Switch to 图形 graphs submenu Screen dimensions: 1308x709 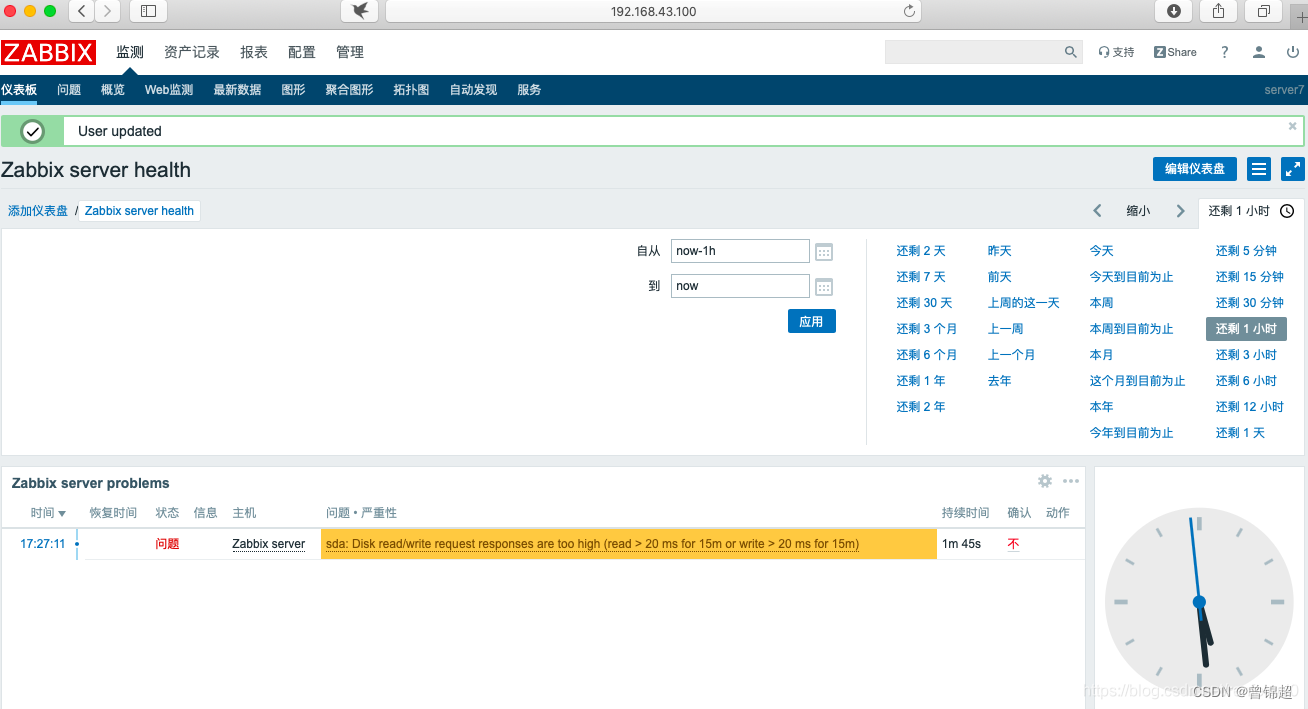(293, 90)
